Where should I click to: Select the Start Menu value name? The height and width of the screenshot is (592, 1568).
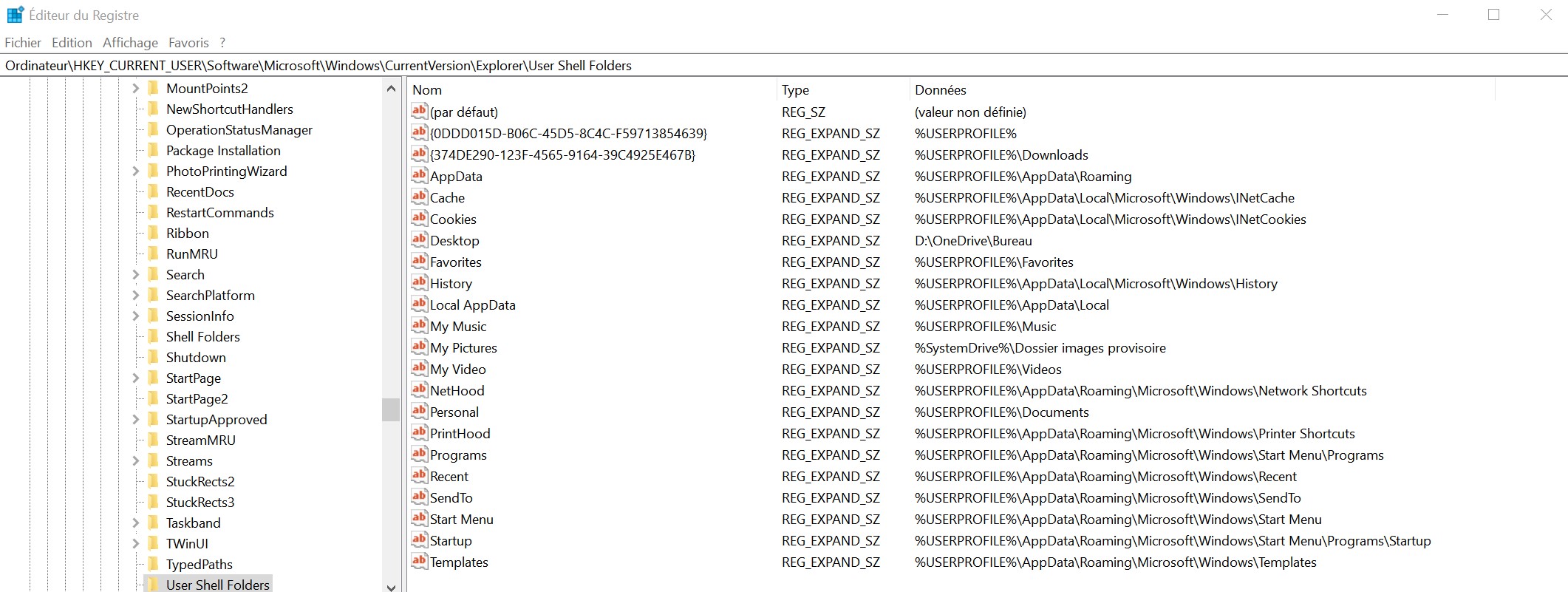point(462,520)
